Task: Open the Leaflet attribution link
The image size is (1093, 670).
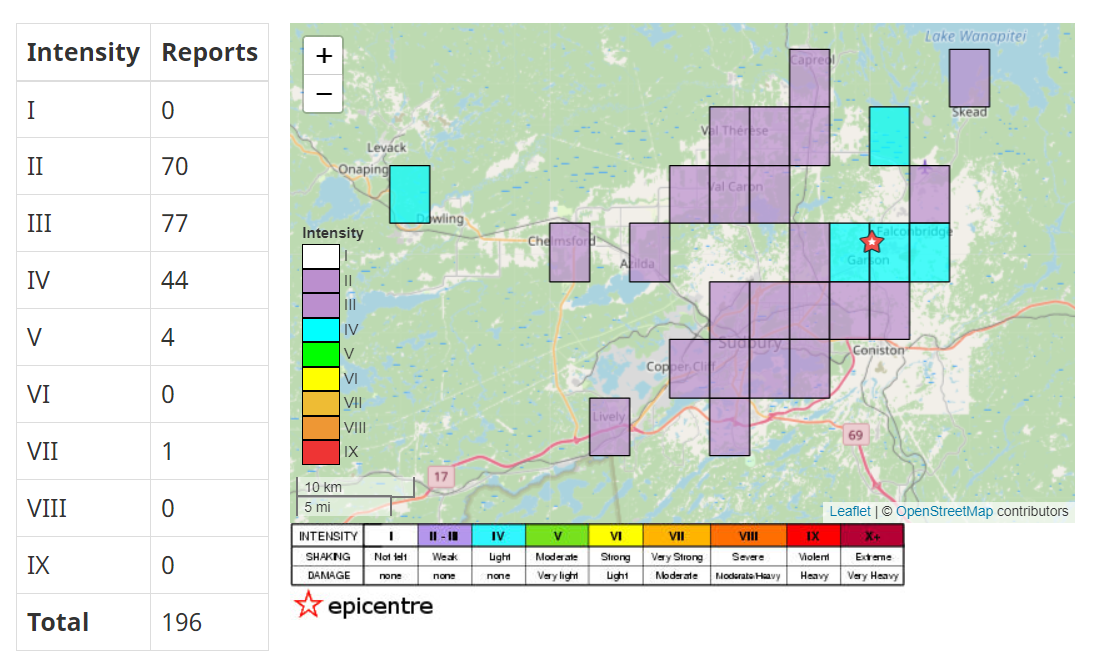Action: (851, 510)
